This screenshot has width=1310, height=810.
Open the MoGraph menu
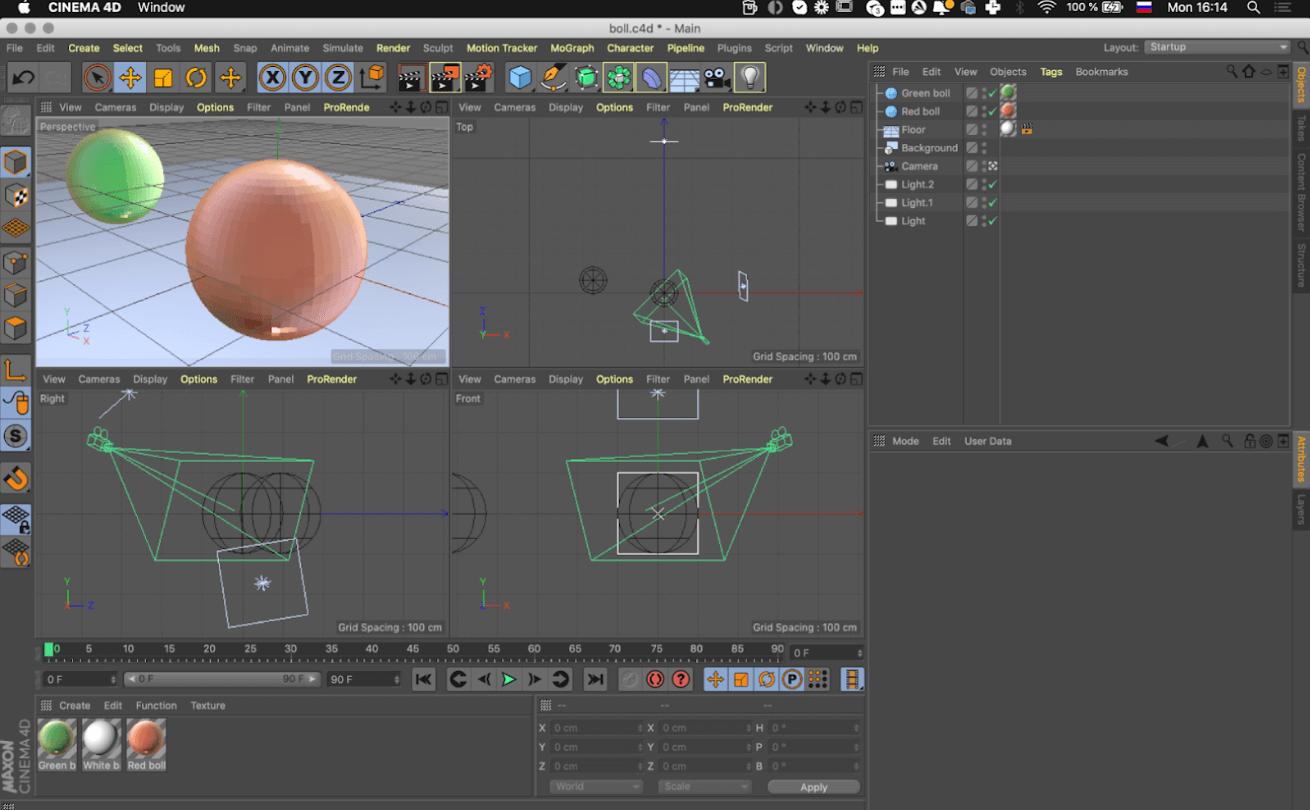572,48
